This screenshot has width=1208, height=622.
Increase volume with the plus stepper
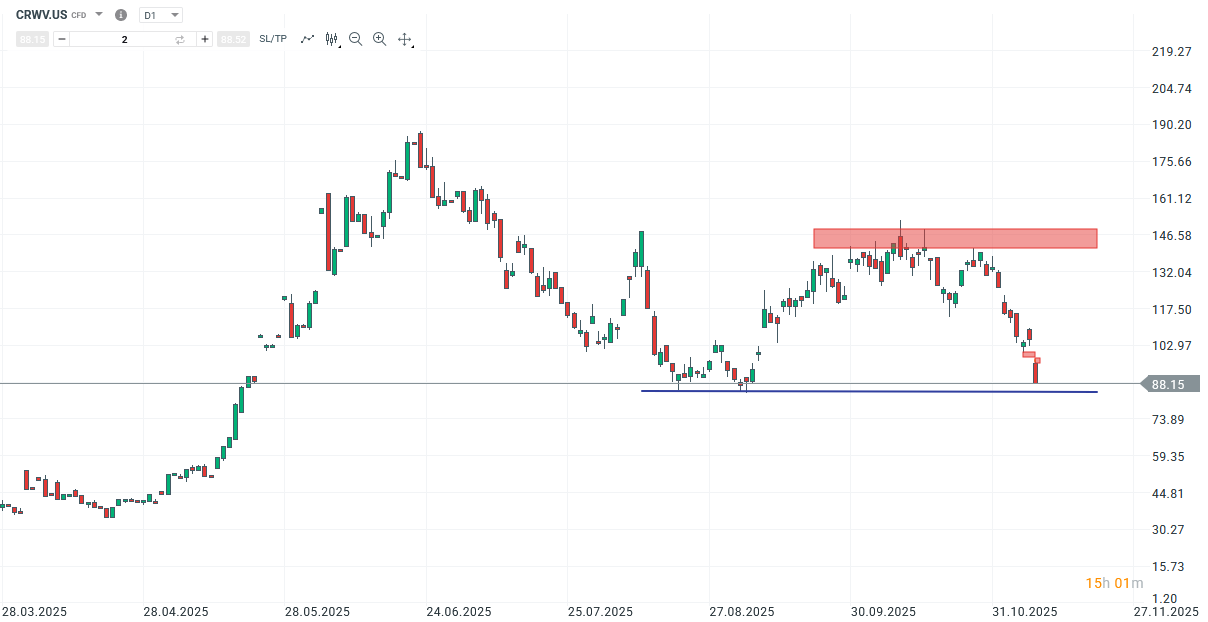(x=204, y=38)
